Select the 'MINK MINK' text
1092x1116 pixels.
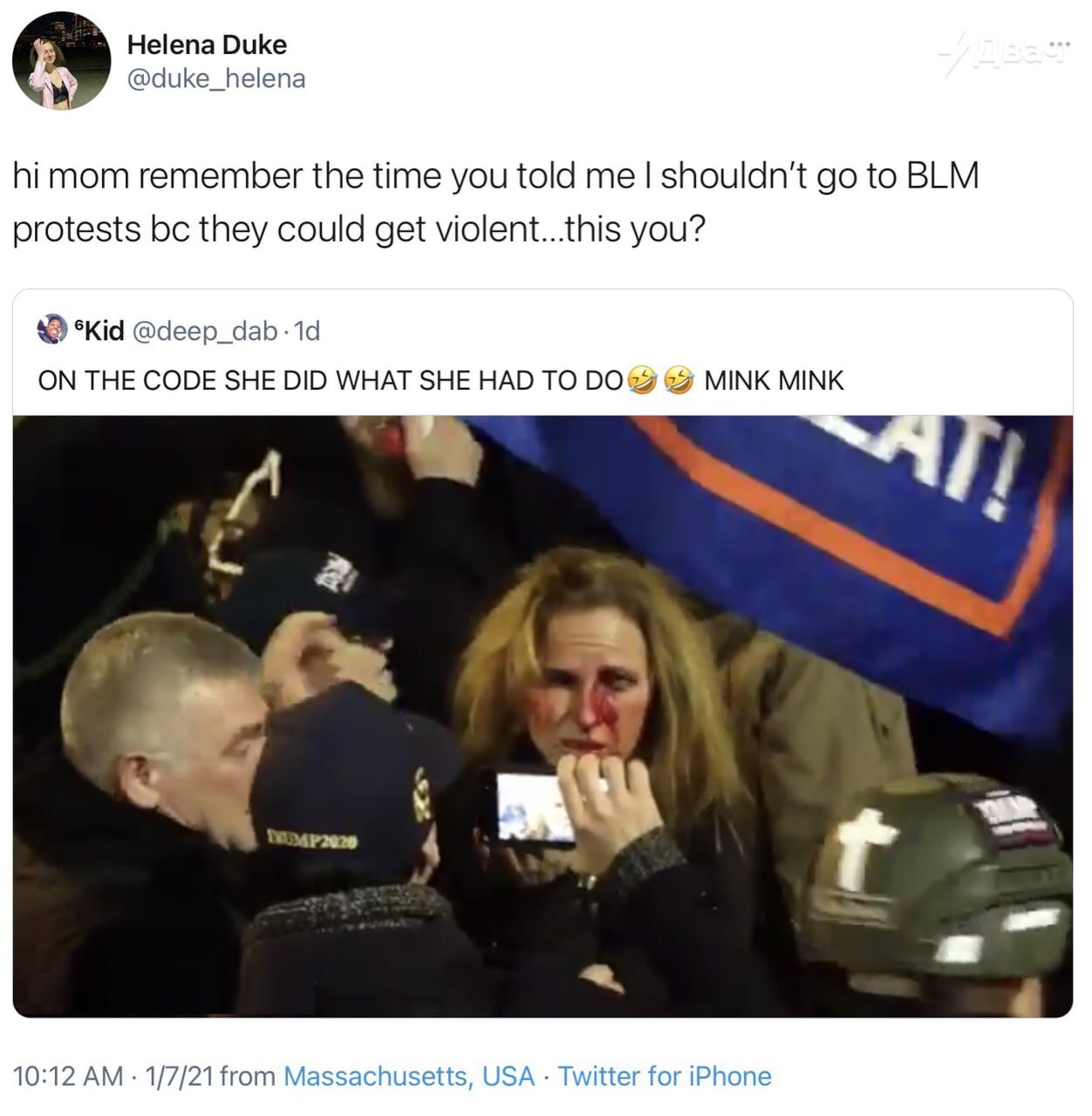point(774,380)
